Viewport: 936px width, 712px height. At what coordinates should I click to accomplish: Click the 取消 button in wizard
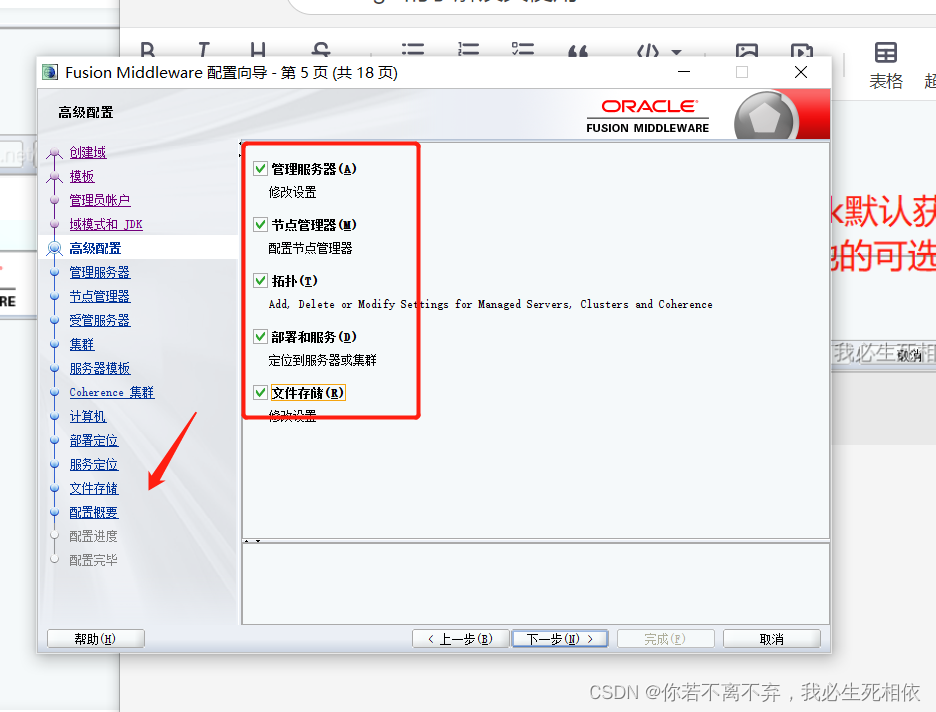(x=771, y=639)
